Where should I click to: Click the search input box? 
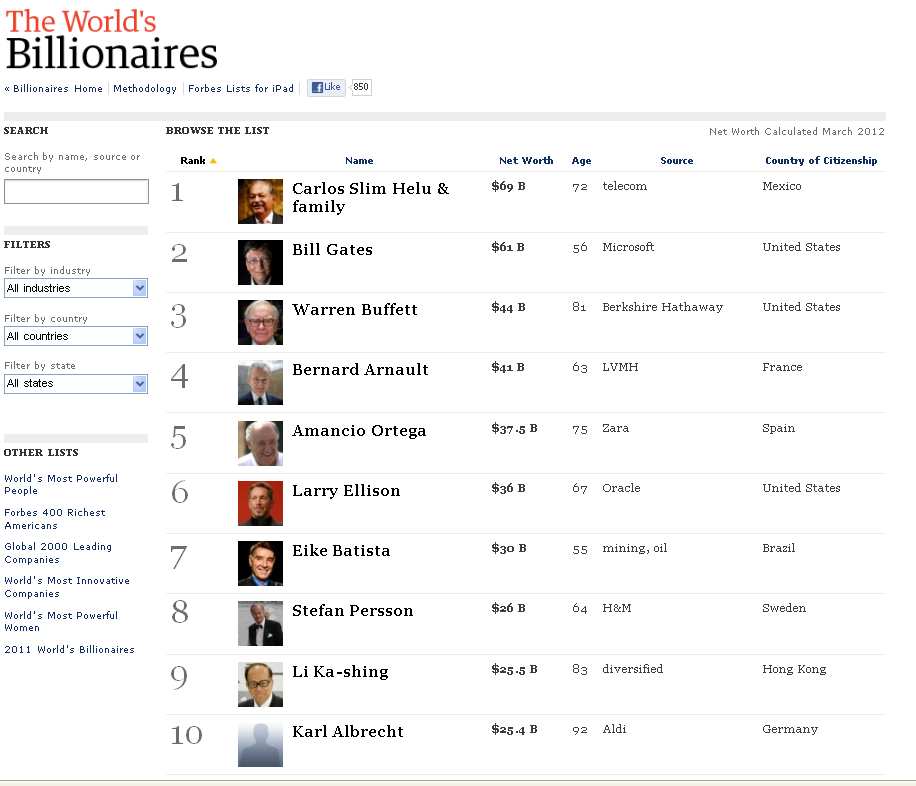[x=76, y=192]
